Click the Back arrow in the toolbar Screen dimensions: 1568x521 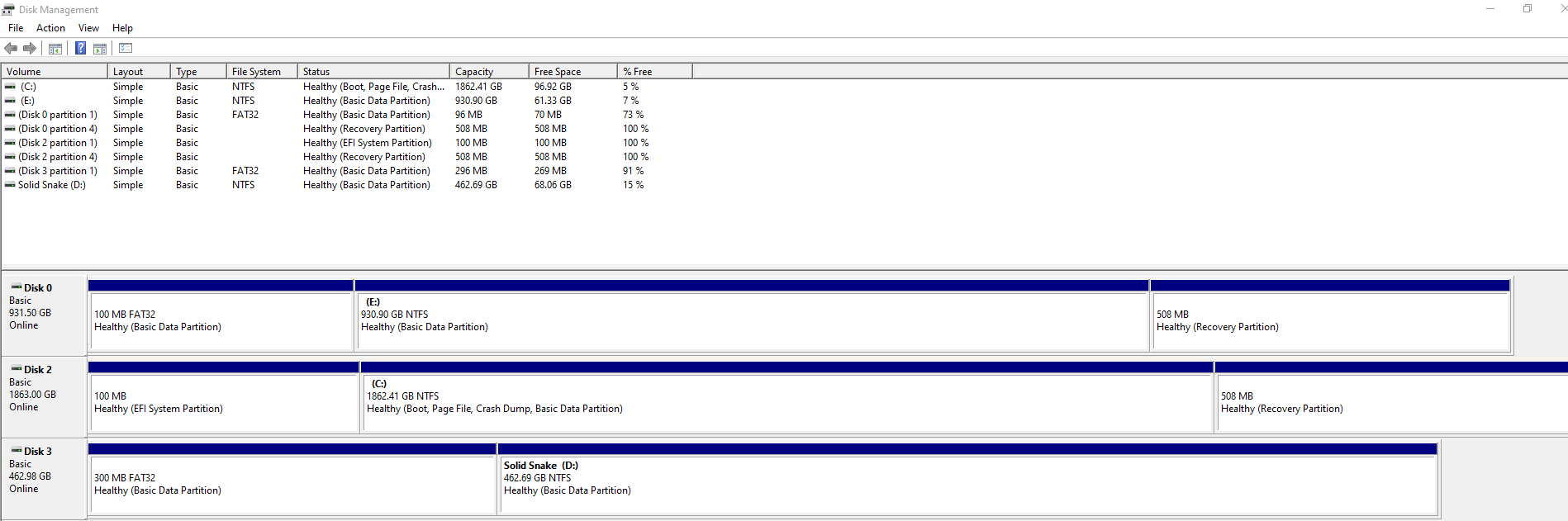click(11, 49)
